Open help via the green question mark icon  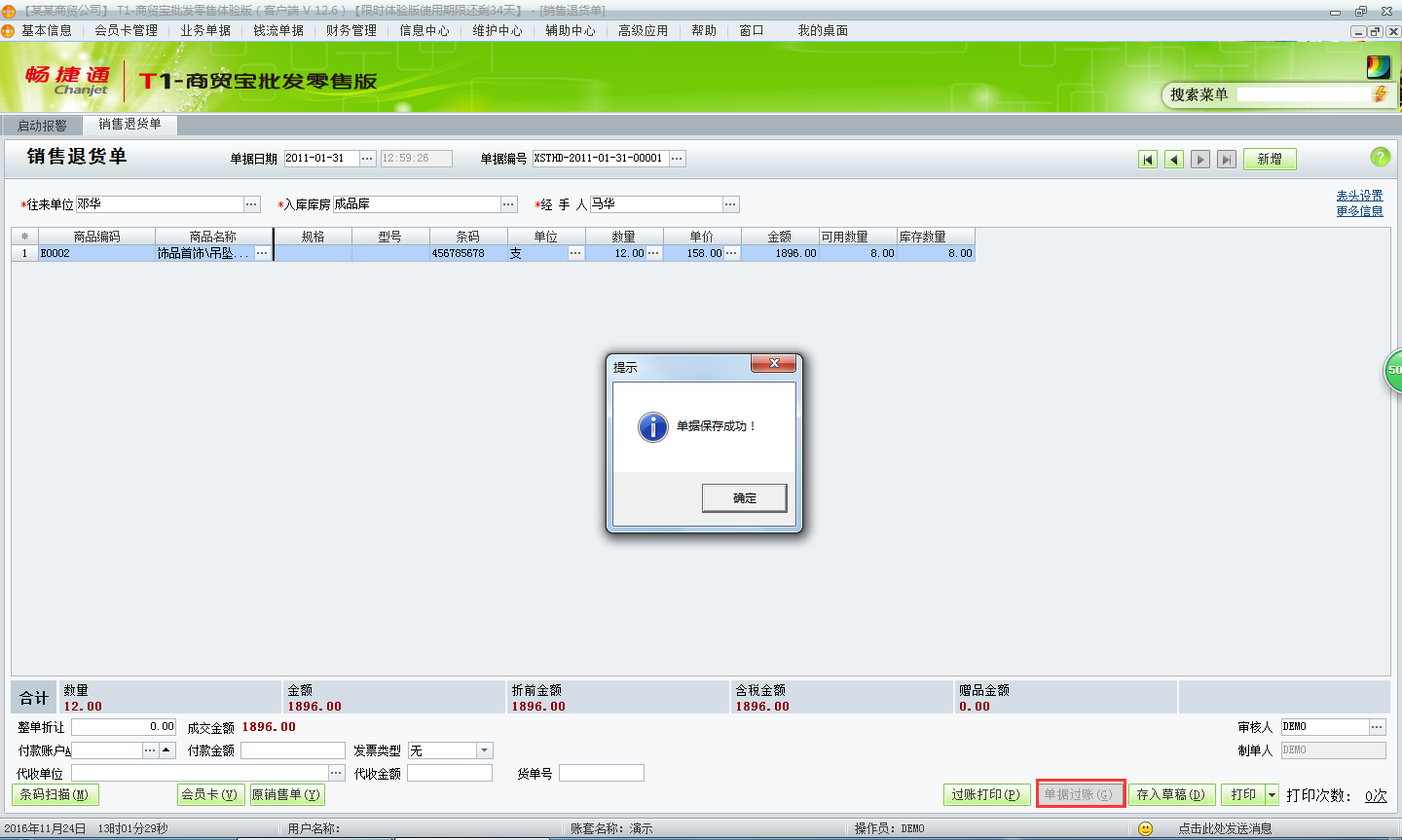click(x=1381, y=158)
